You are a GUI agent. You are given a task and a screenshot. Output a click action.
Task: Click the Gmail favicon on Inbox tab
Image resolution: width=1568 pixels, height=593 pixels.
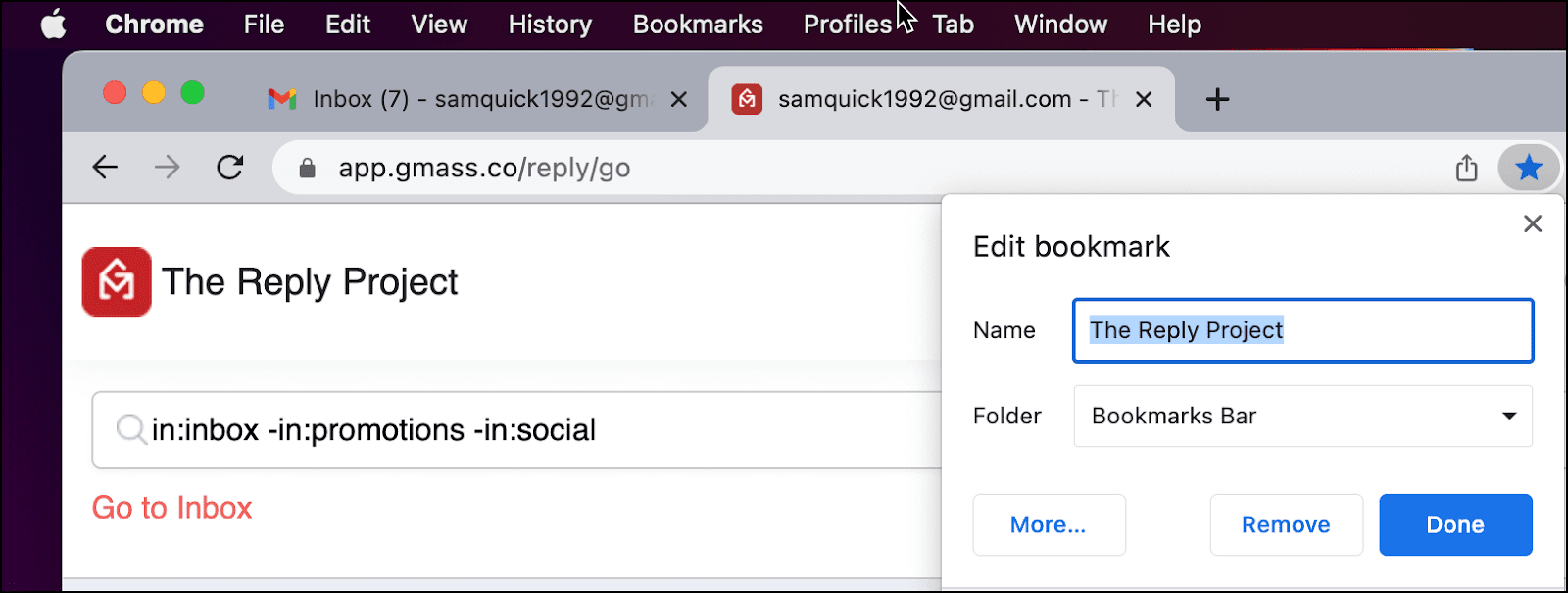pos(282,99)
